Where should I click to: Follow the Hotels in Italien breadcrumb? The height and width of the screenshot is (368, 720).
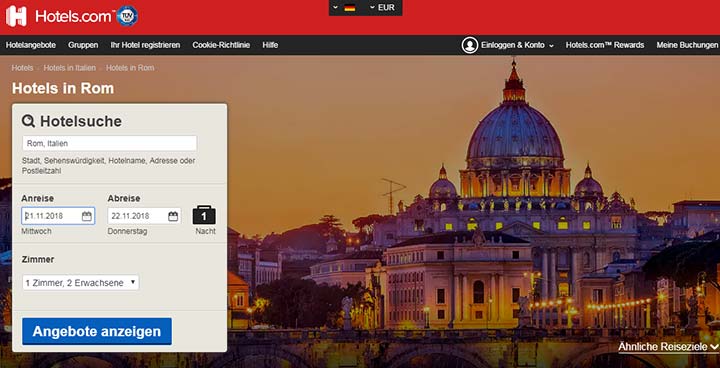pos(70,68)
